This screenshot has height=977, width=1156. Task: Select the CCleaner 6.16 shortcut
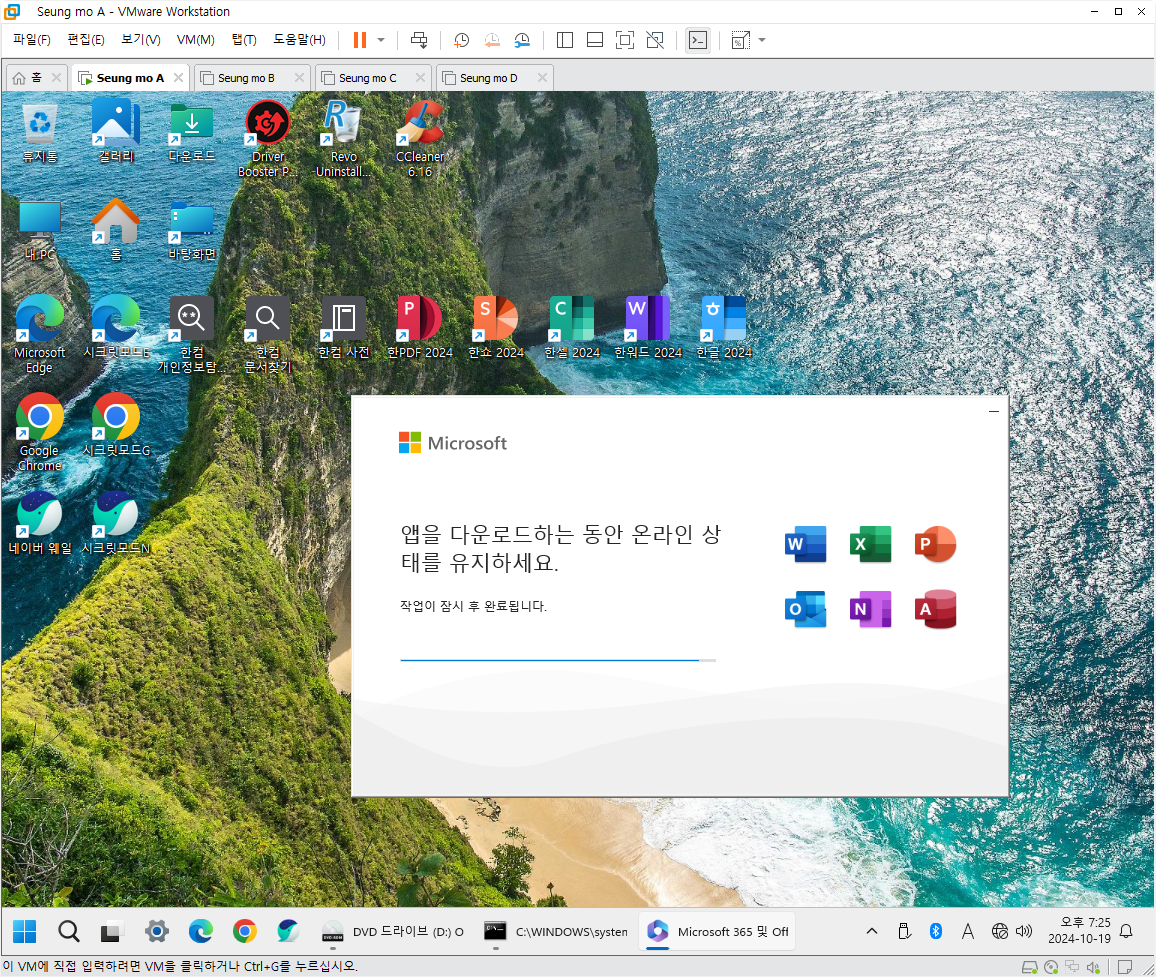420,140
